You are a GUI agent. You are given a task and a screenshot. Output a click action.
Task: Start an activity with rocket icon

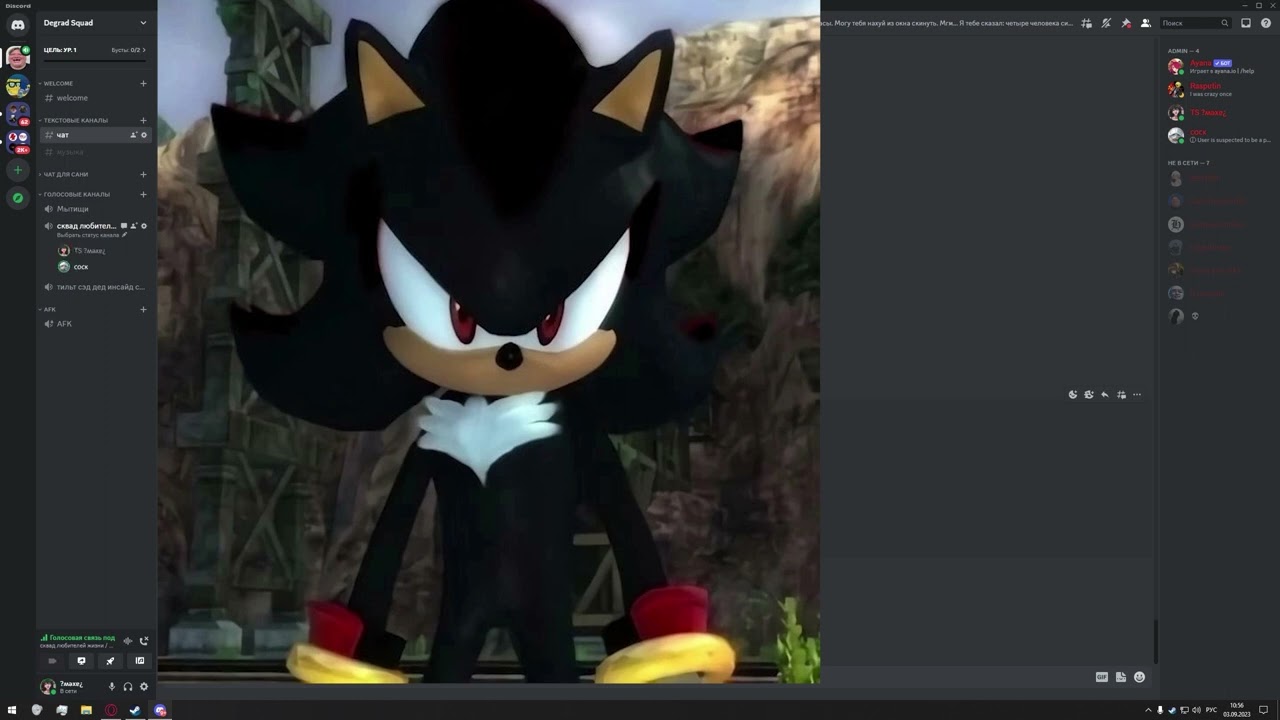(111, 661)
